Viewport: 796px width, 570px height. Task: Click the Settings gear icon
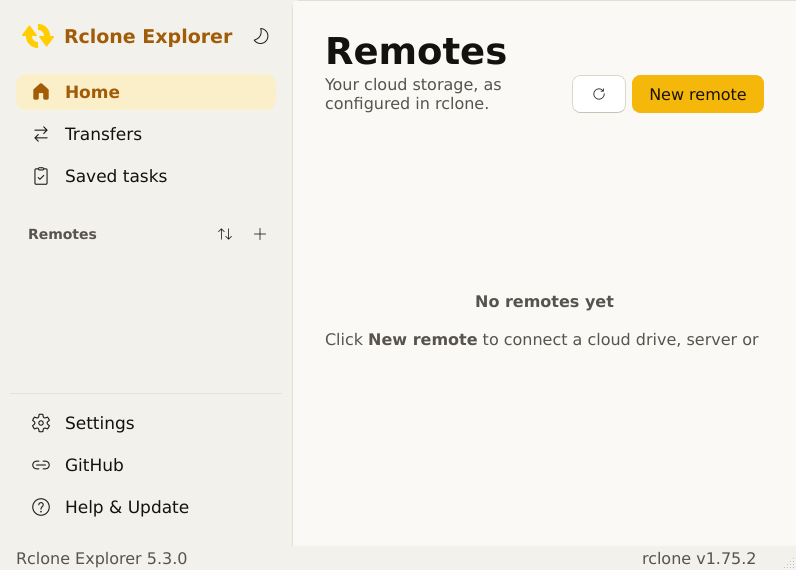(x=41, y=423)
